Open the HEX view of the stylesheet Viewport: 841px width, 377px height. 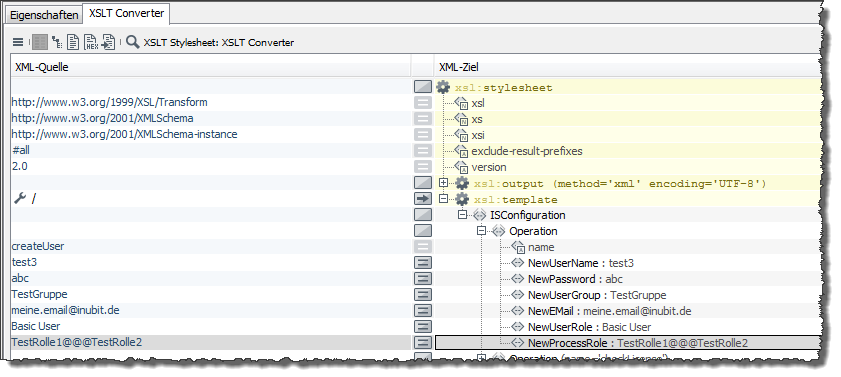[x=91, y=42]
